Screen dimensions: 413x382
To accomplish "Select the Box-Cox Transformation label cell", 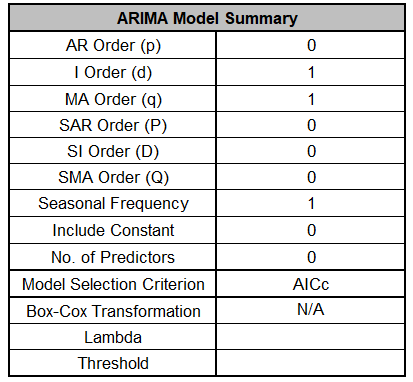I will (x=113, y=311).
